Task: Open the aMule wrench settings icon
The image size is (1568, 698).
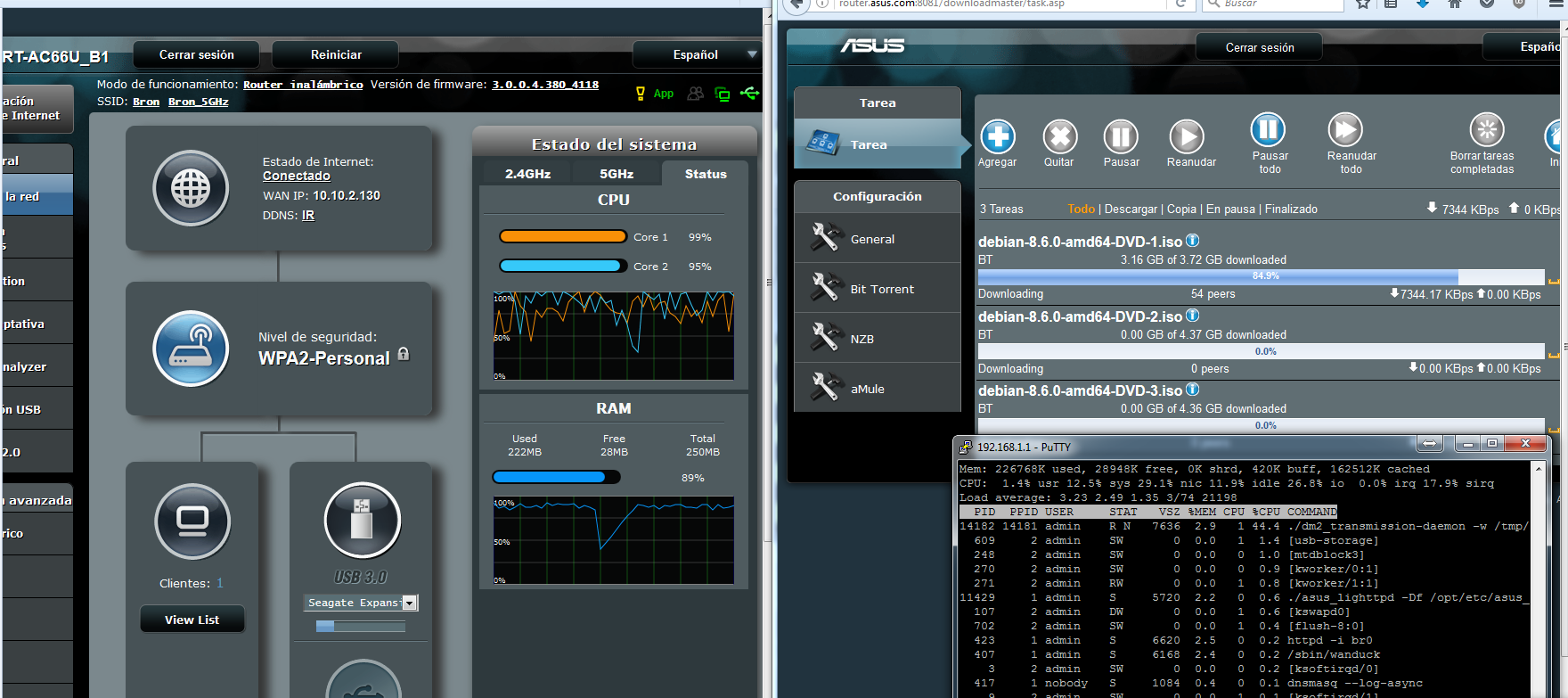Action: pos(826,387)
